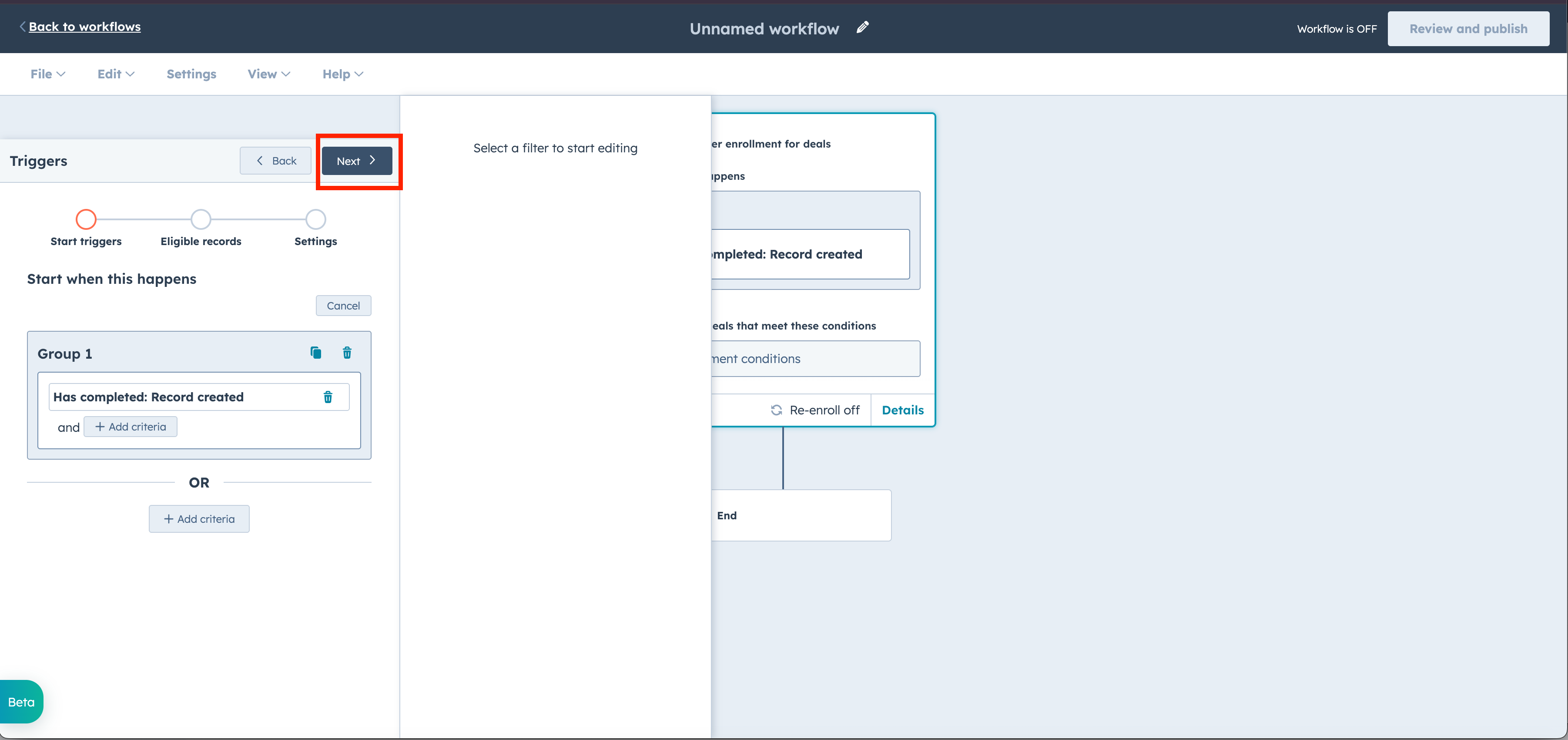This screenshot has height=740, width=1568.
Task: Click the Beta badge
Action: tap(21, 702)
